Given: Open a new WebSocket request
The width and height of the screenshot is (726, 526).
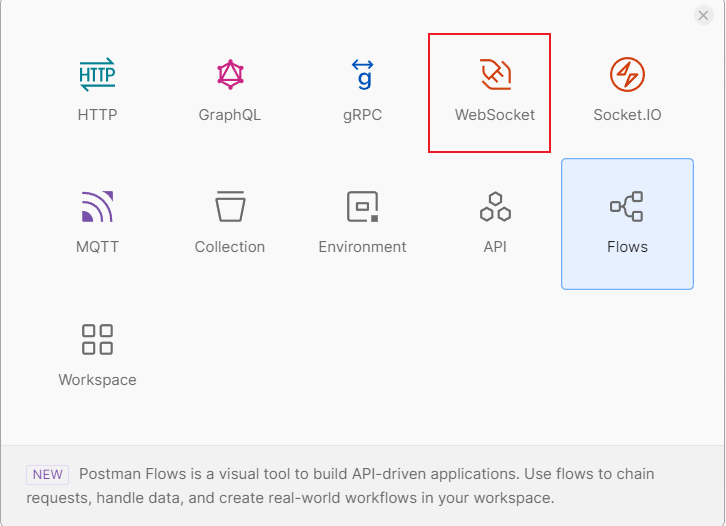Looking at the screenshot, I should [x=494, y=90].
